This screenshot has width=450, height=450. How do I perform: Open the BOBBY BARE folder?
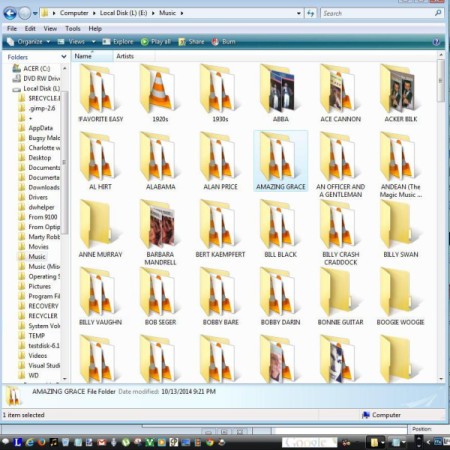[220, 297]
